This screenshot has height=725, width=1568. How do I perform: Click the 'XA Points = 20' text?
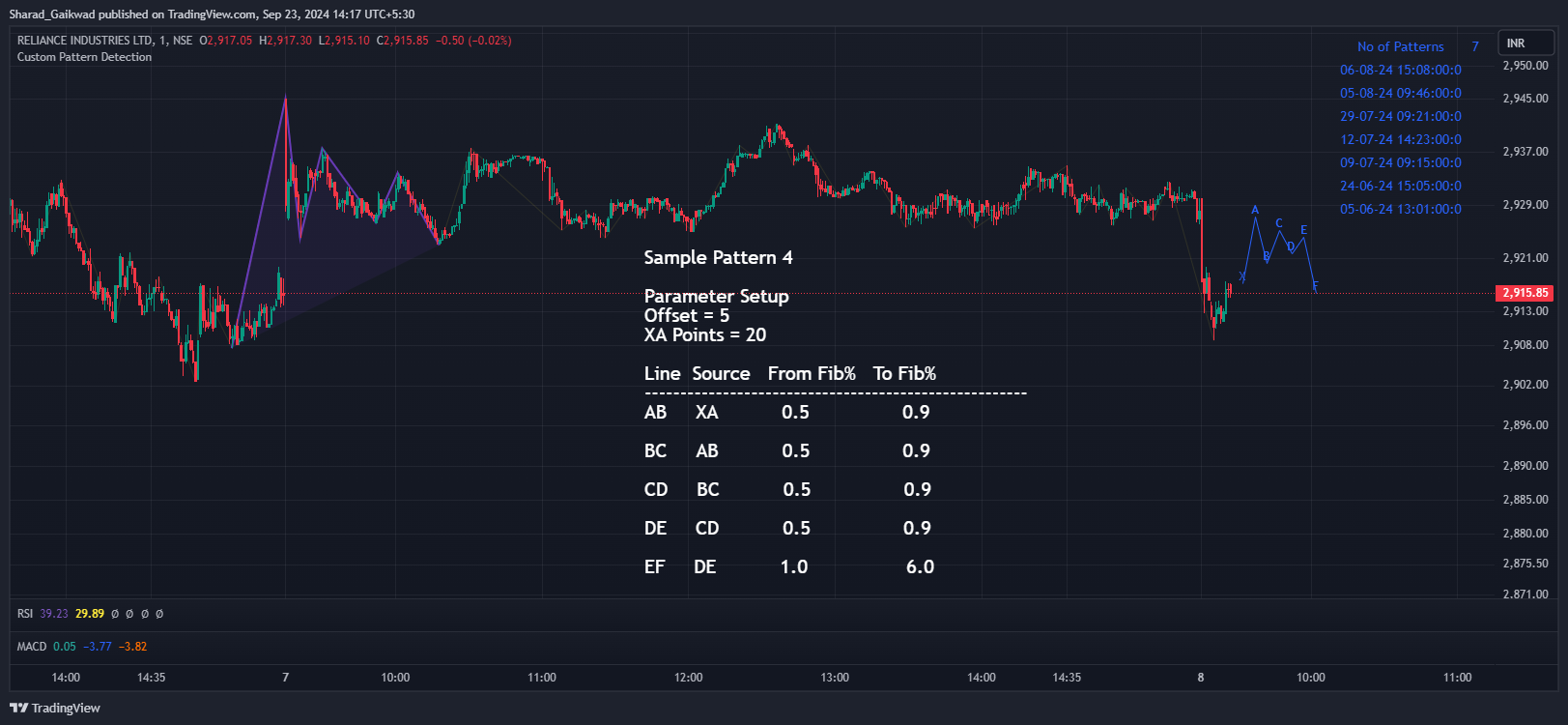(705, 334)
